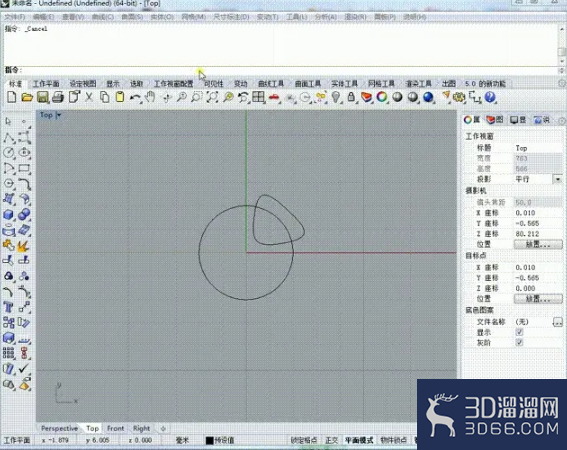
Task: Select the Circle tool in left toolbar
Action: 9,153
